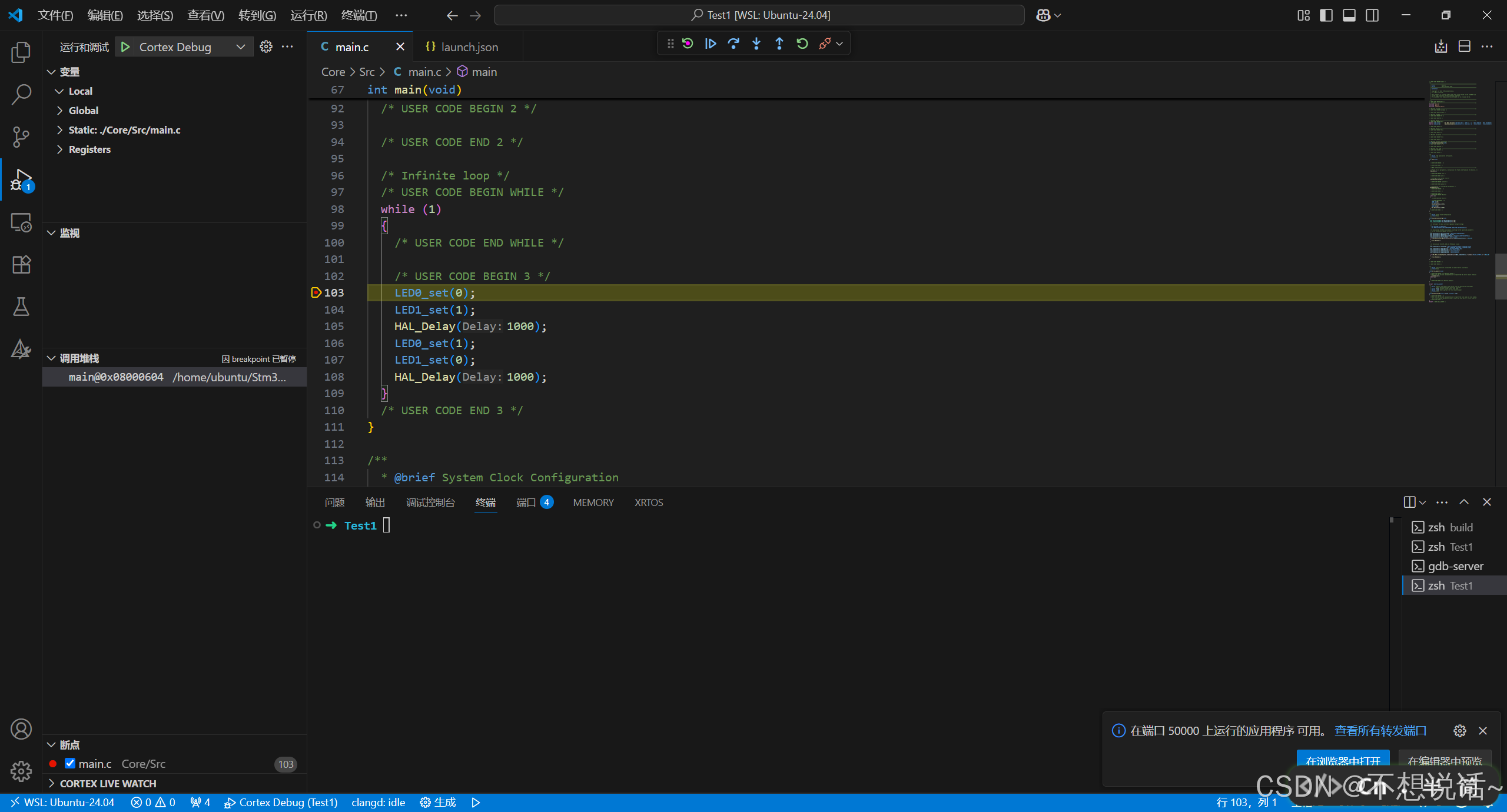Expand CORTEX LIVE WATCH section

[108, 783]
